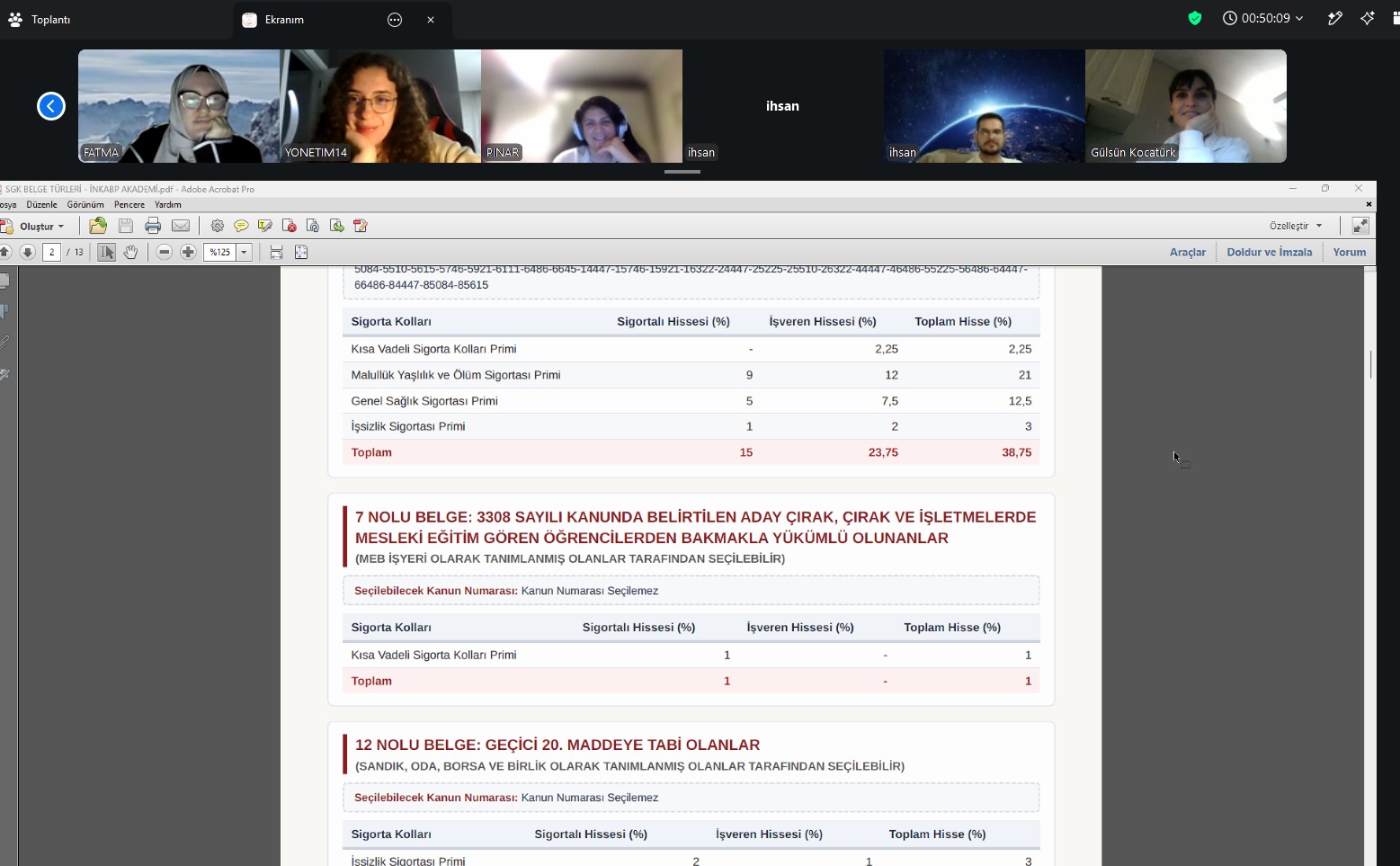Click the extract page icon
Viewport: 1400px width, 866px height.
coord(336,226)
